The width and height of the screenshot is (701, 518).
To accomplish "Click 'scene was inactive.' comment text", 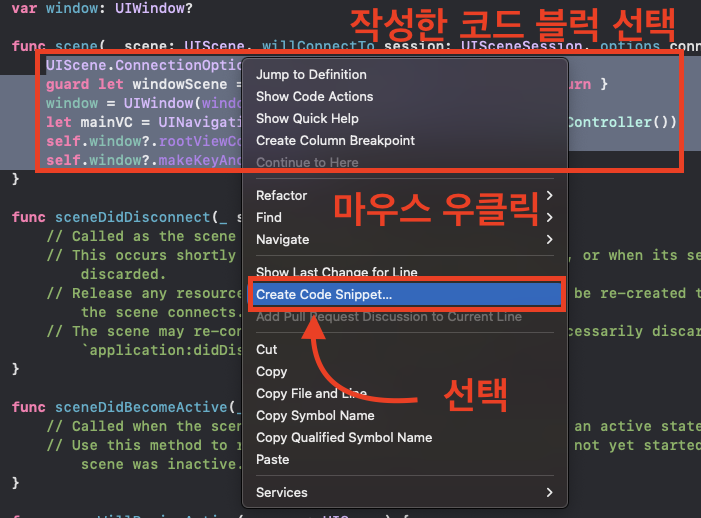I will point(161,464).
